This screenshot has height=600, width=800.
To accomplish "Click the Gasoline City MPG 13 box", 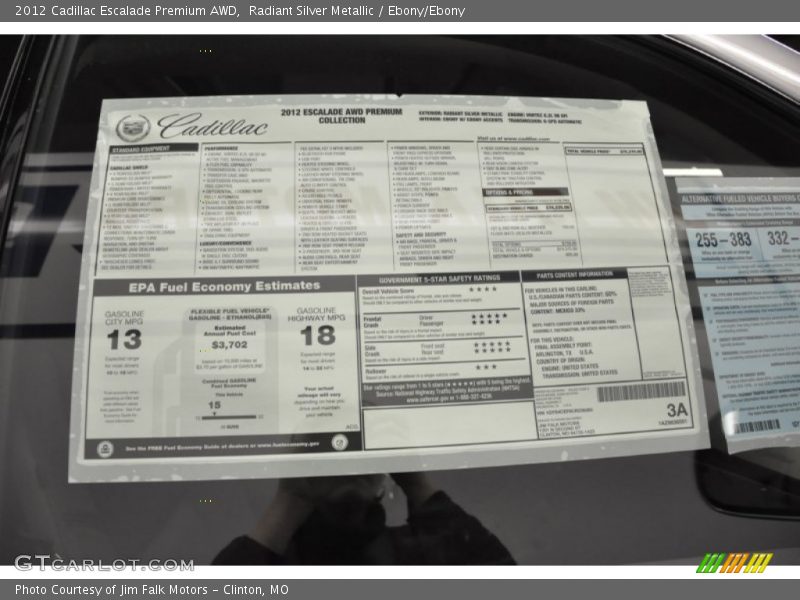I will (x=124, y=338).
